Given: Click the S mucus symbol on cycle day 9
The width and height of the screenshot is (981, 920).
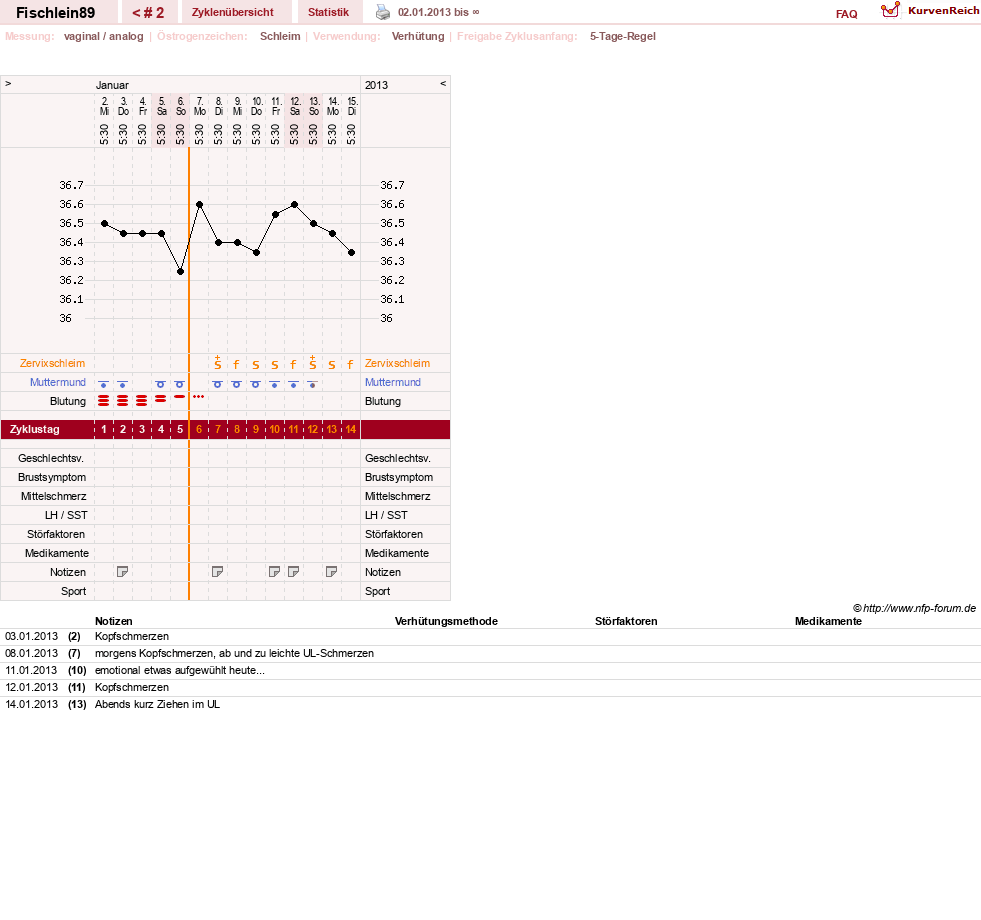Looking at the screenshot, I should coord(256,365).
